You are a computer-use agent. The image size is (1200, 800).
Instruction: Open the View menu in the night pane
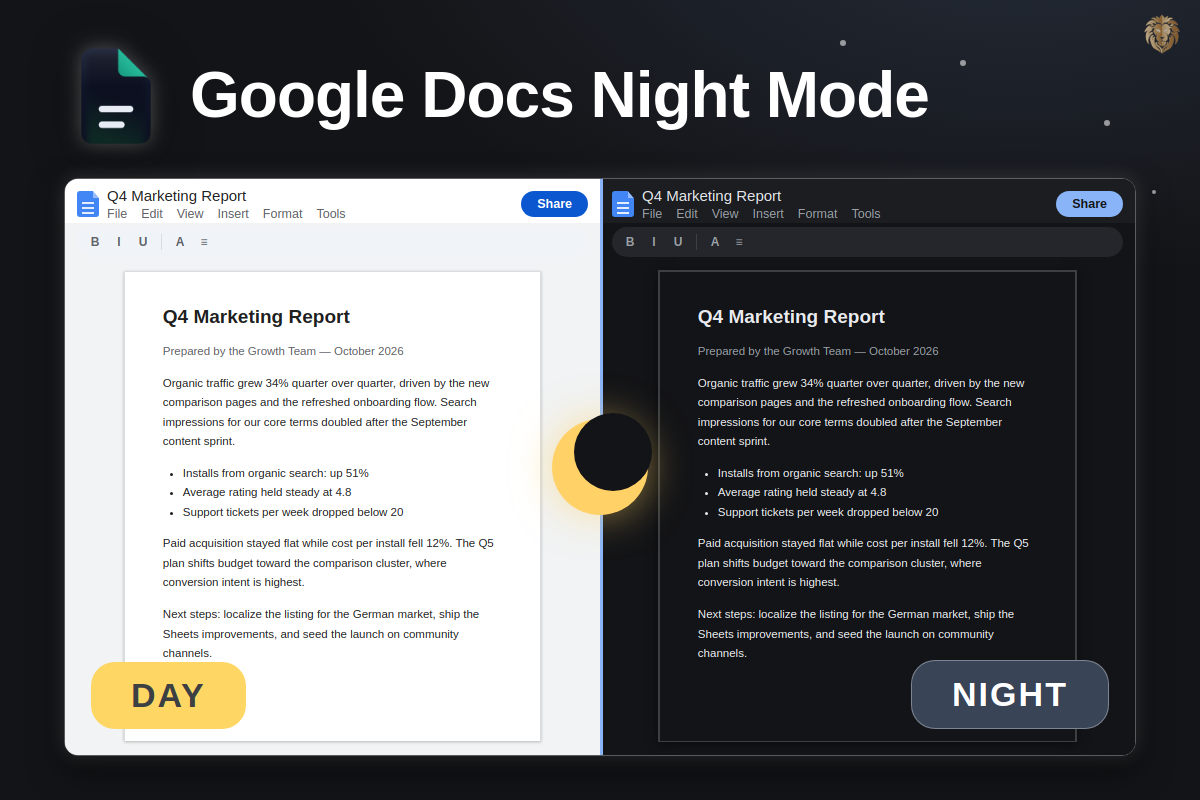coord(725,214)
